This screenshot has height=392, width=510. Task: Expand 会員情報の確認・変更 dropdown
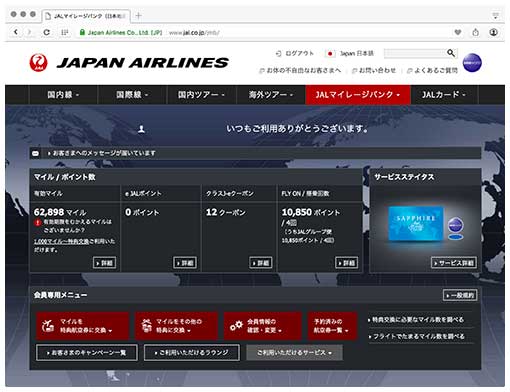[263, 326]
